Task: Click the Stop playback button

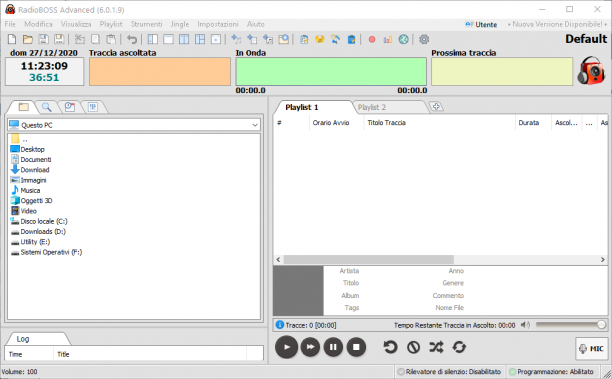Action: click(x=356, y=347)
